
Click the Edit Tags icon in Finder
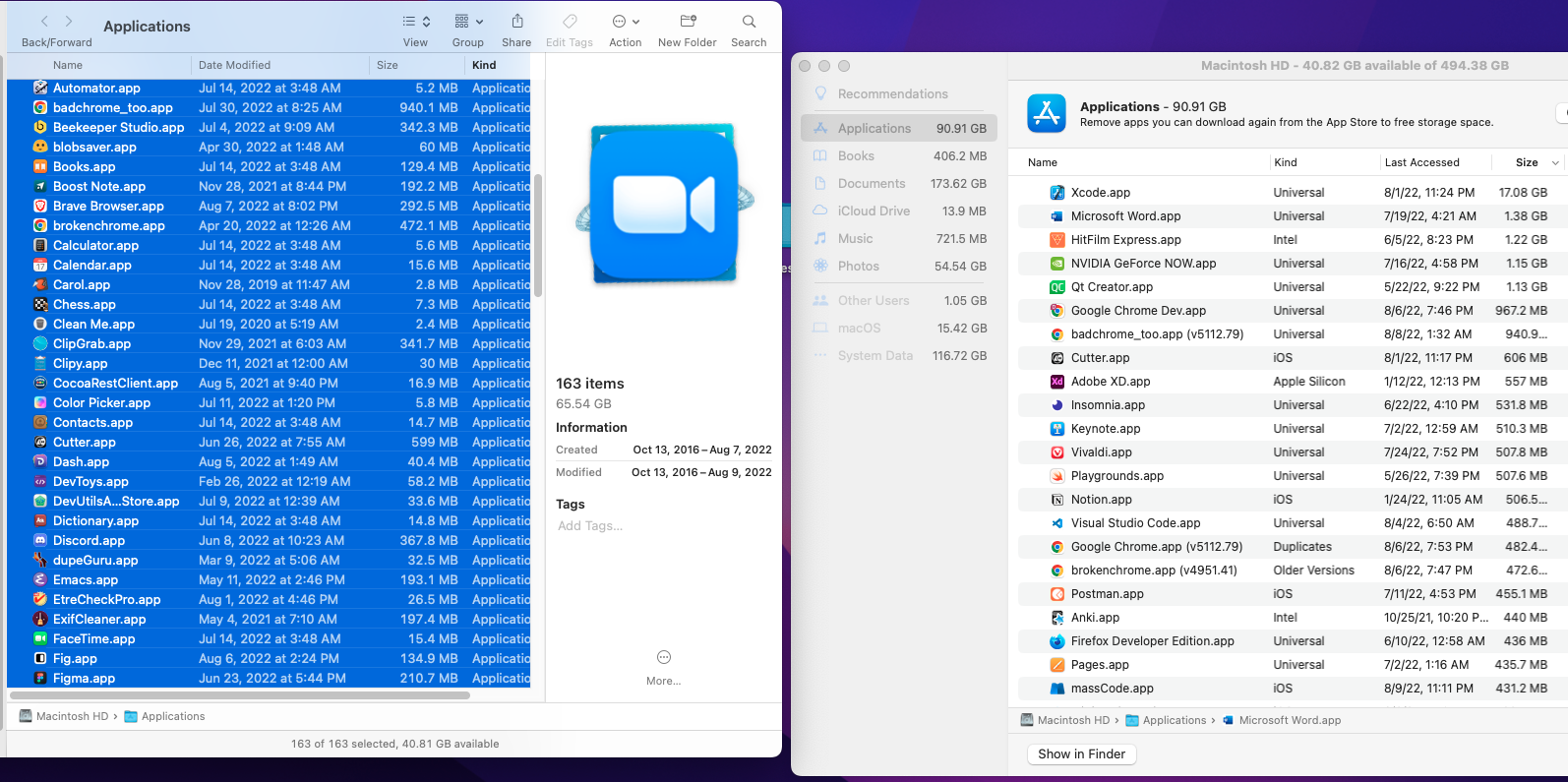click(x=570, y=21)
